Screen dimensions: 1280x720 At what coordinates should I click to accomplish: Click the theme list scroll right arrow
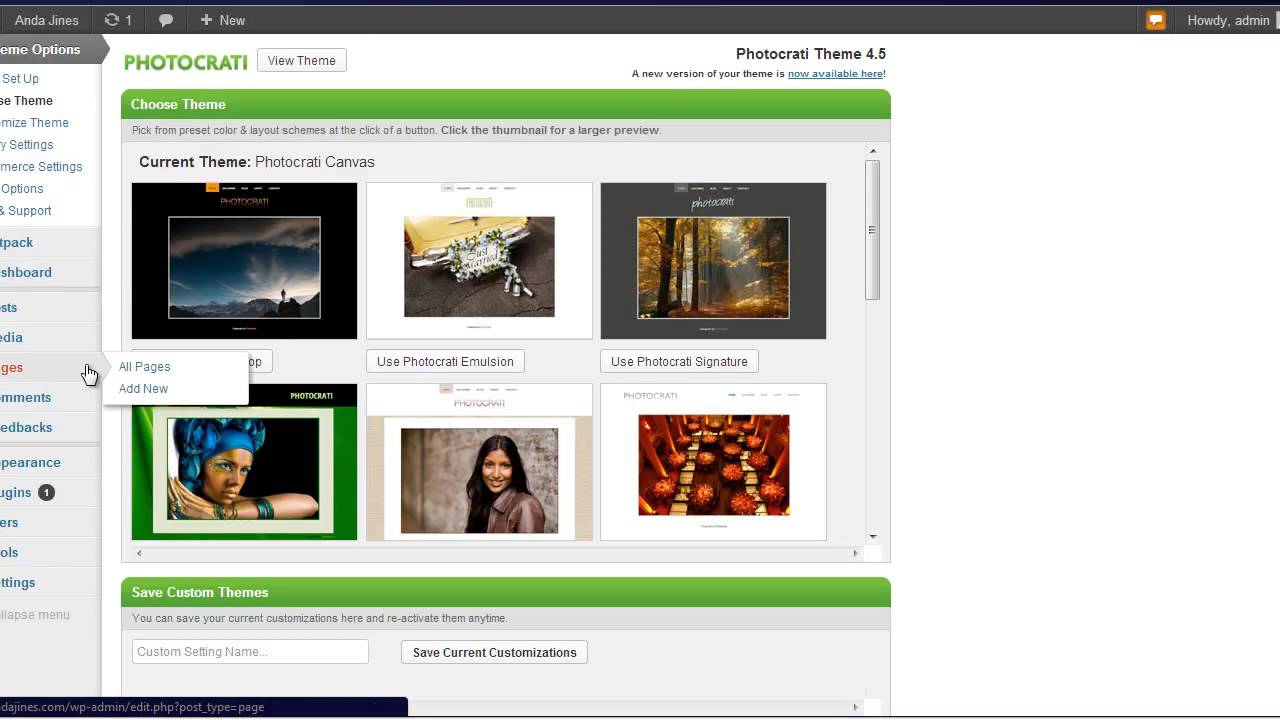coord(855,553)
